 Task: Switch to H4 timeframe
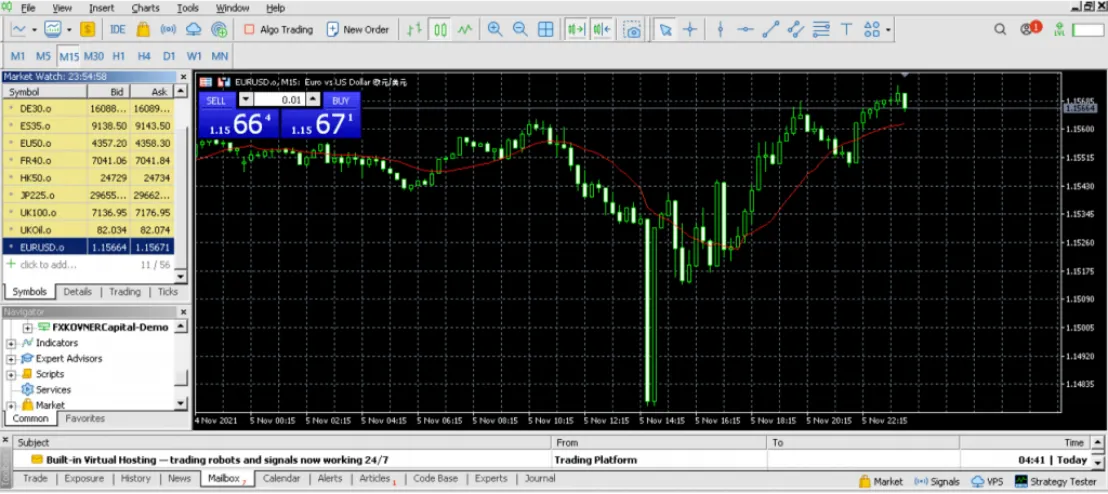pyautogui.click(x=144, y=56)
